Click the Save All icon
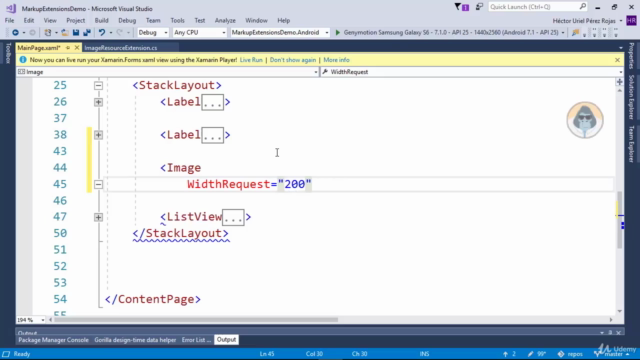Image resolution: width=640 pixels, height=360 pixels. 87,33
